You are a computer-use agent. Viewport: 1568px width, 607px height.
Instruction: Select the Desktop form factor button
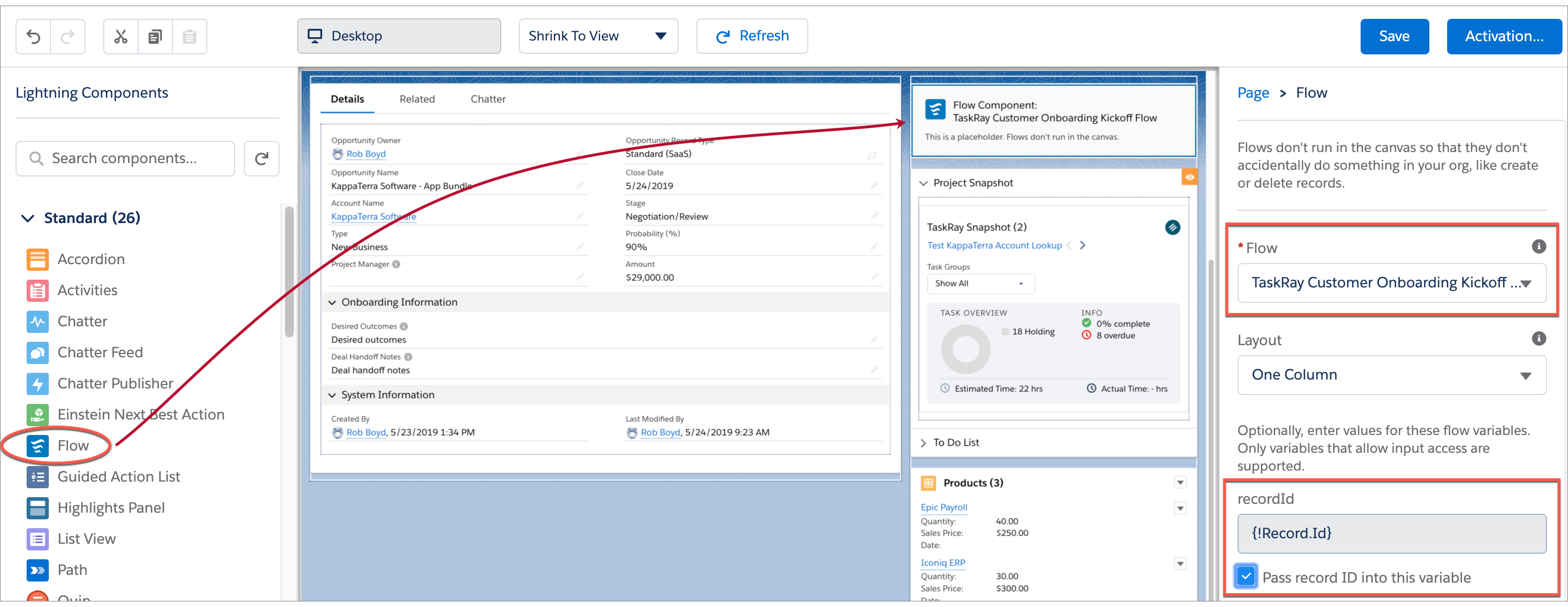coord(399,37)
